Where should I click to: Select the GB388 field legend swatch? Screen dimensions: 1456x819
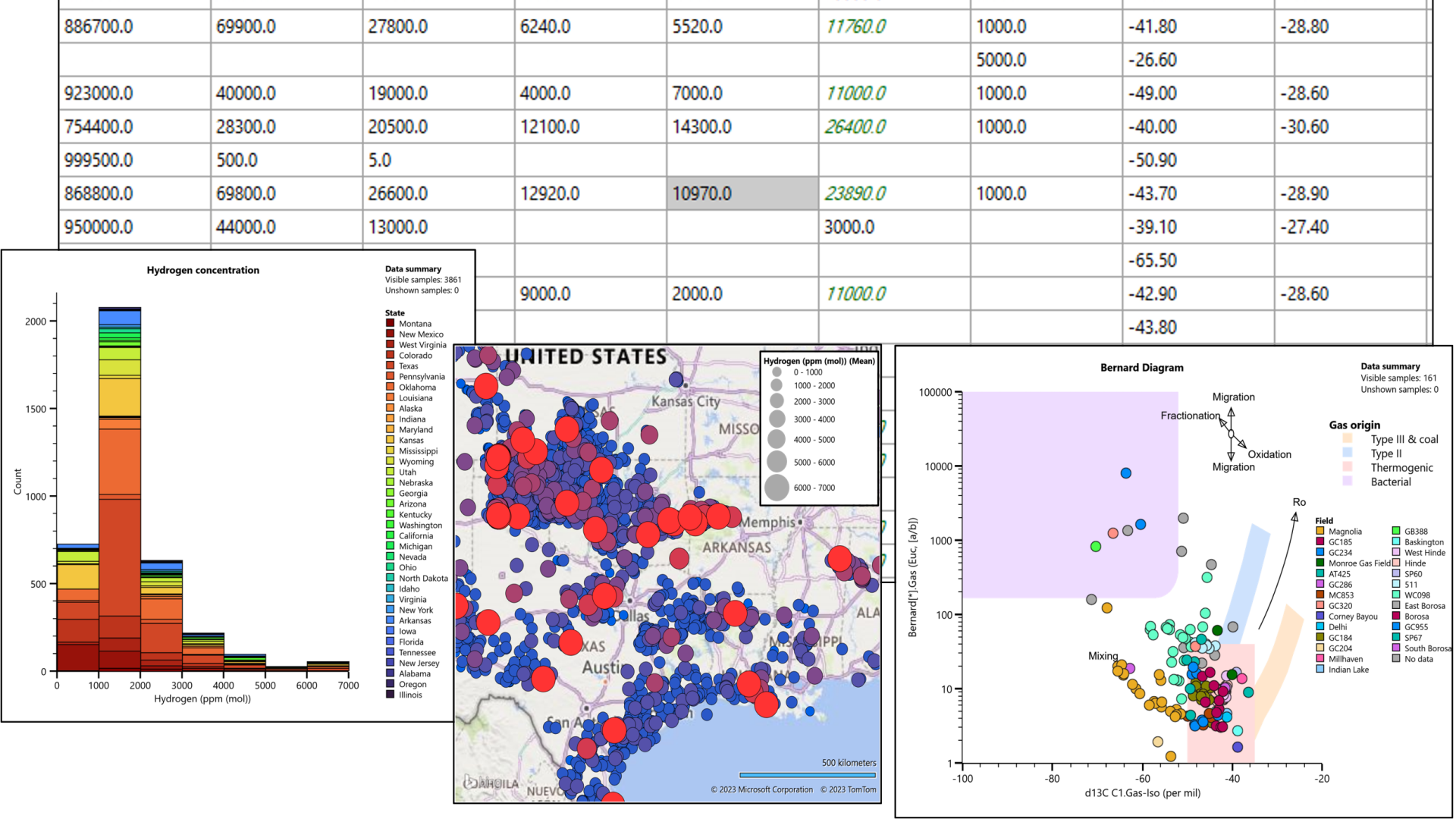click(x=1396, y=532)
